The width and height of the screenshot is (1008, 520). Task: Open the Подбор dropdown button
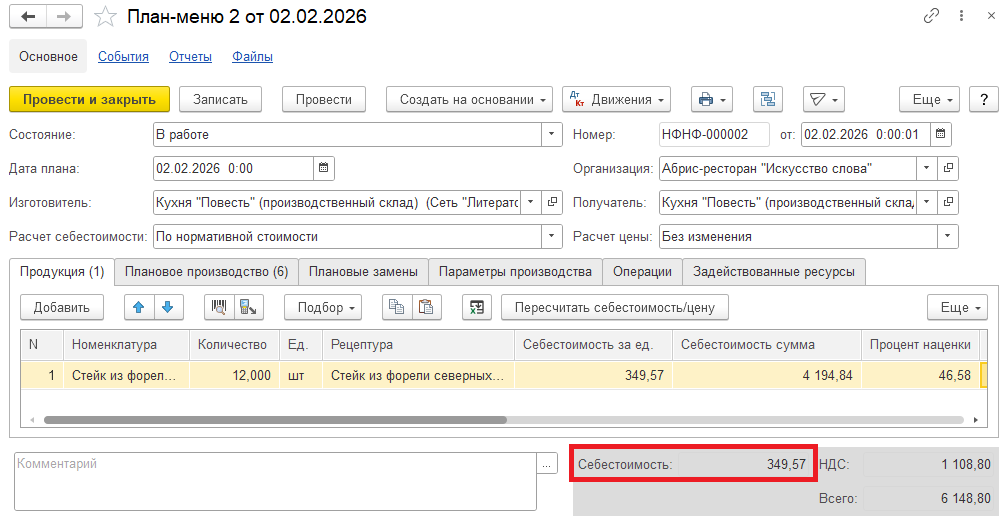323,307
